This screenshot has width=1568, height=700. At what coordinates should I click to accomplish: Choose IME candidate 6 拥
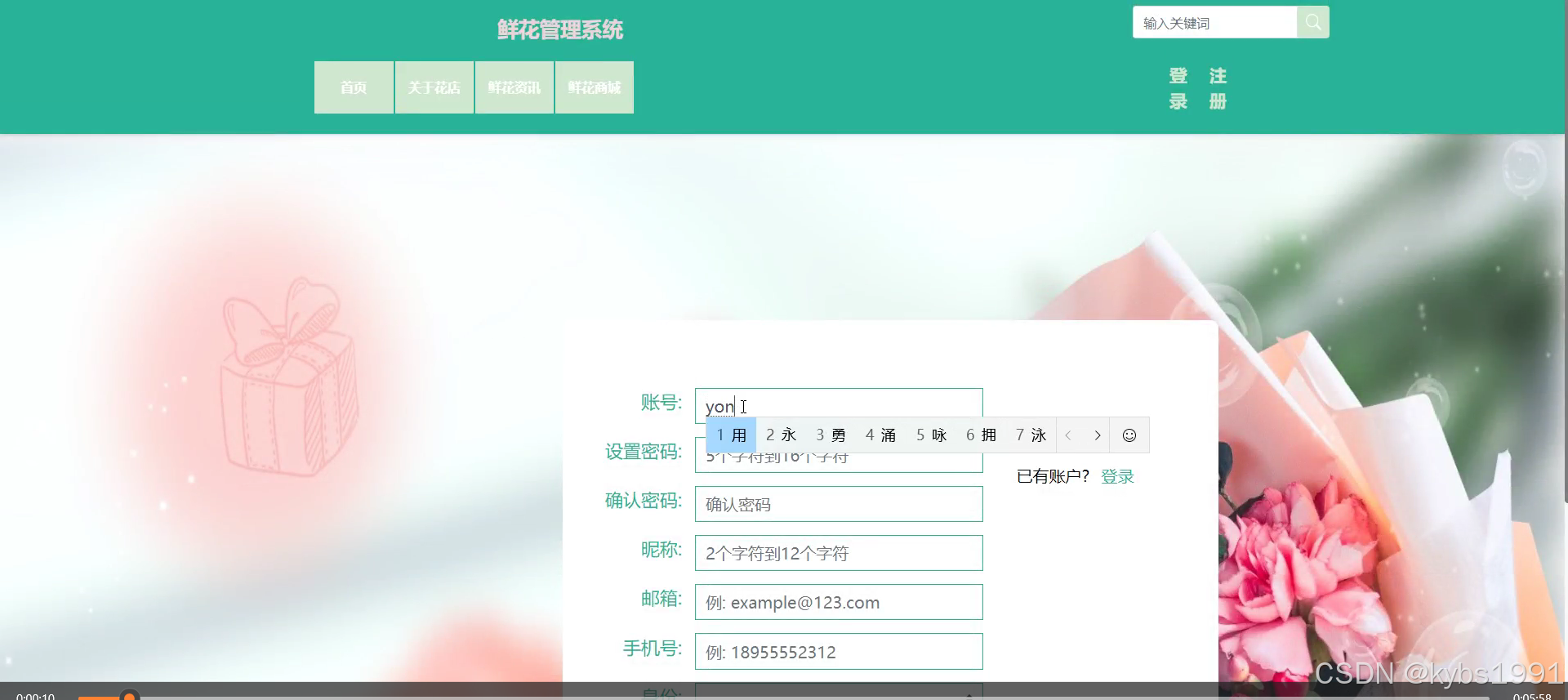tap(981, 435)
